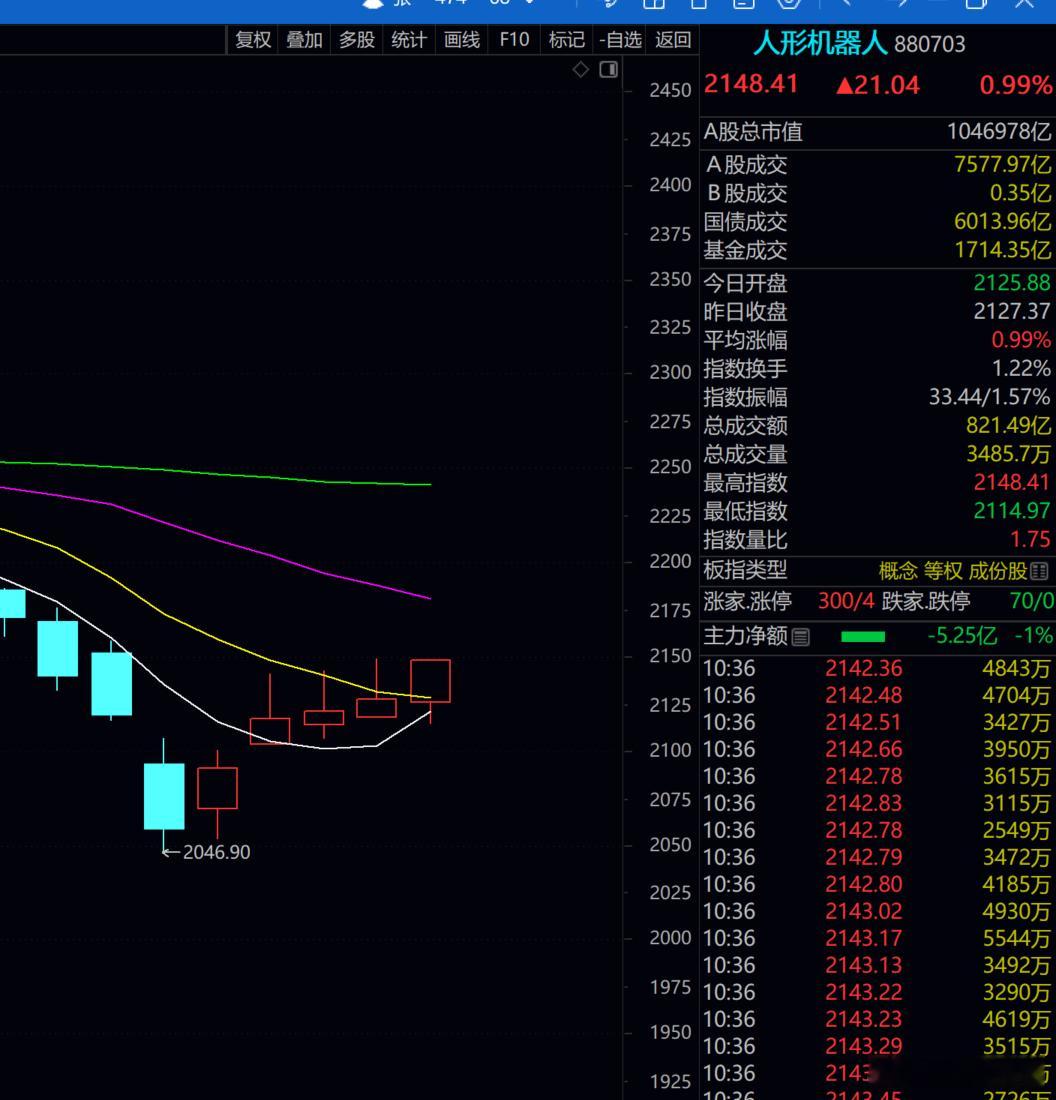Click the 标记 mark button
Viewport: 1056px width, 1100px height.
567,40
